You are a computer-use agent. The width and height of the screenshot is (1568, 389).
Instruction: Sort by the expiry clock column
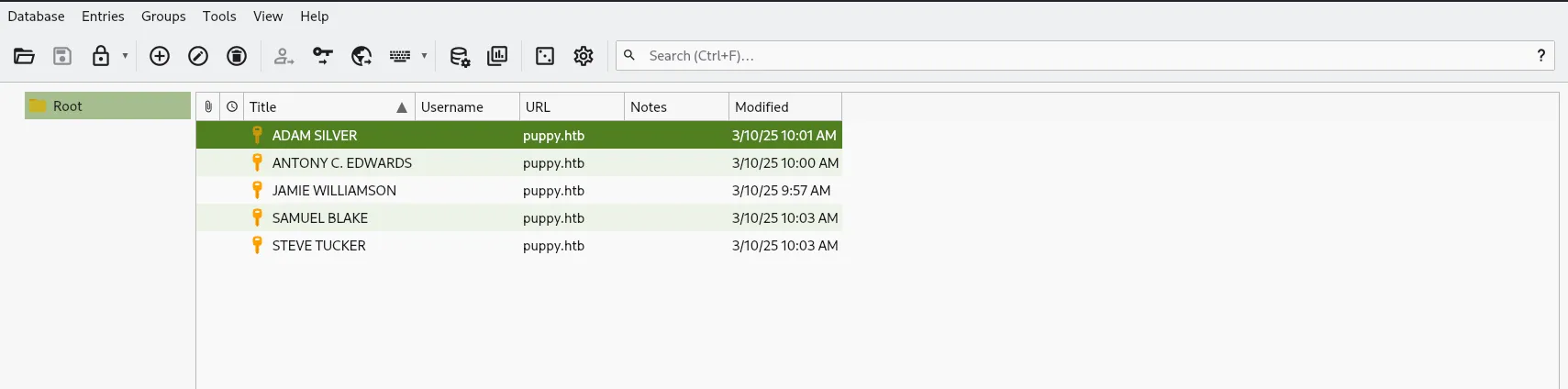point(232,106)
